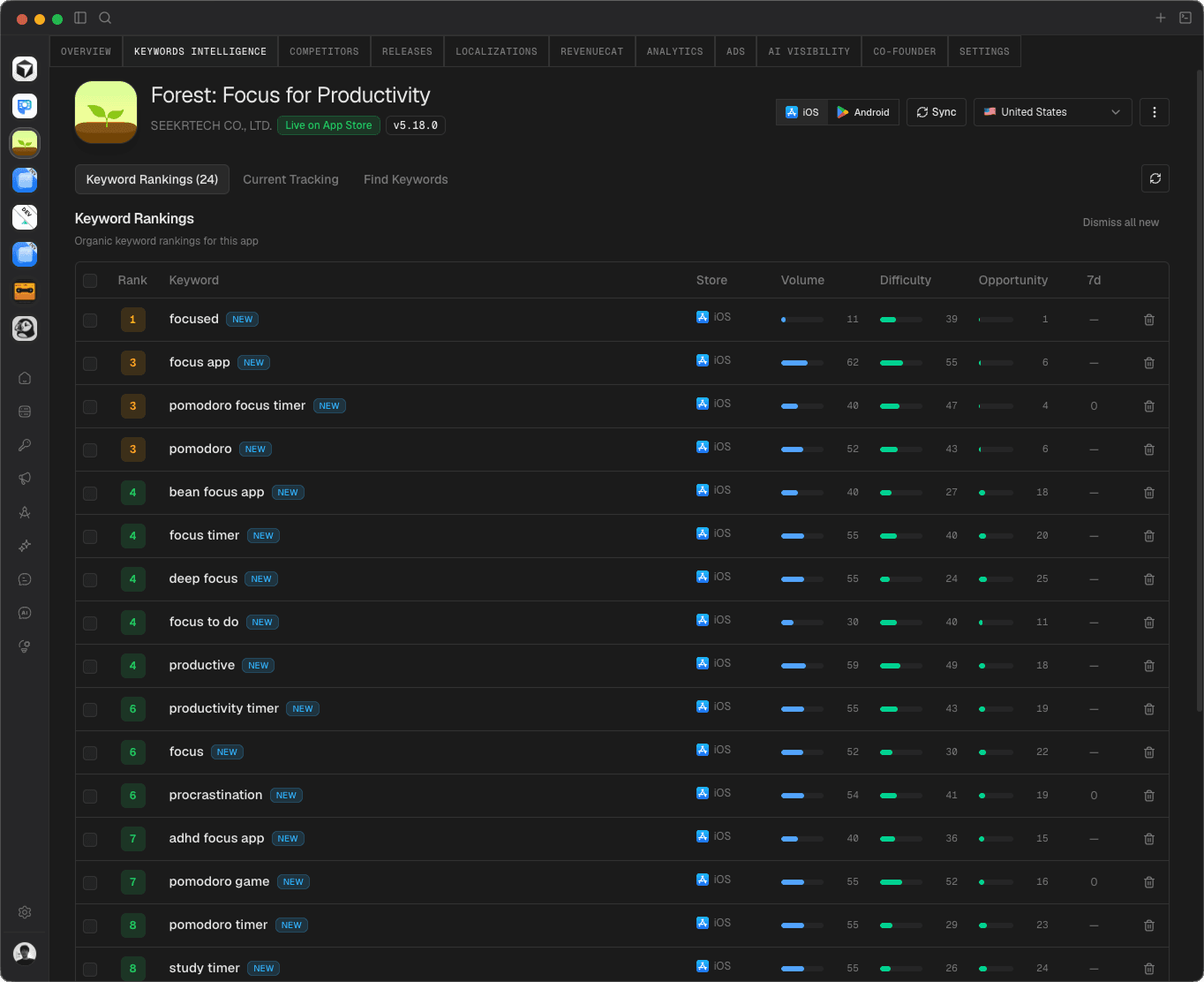This screenshot has width=1204, height=982.
Task: Open the RevenueCat tab
Action: [x=591, y=51]
